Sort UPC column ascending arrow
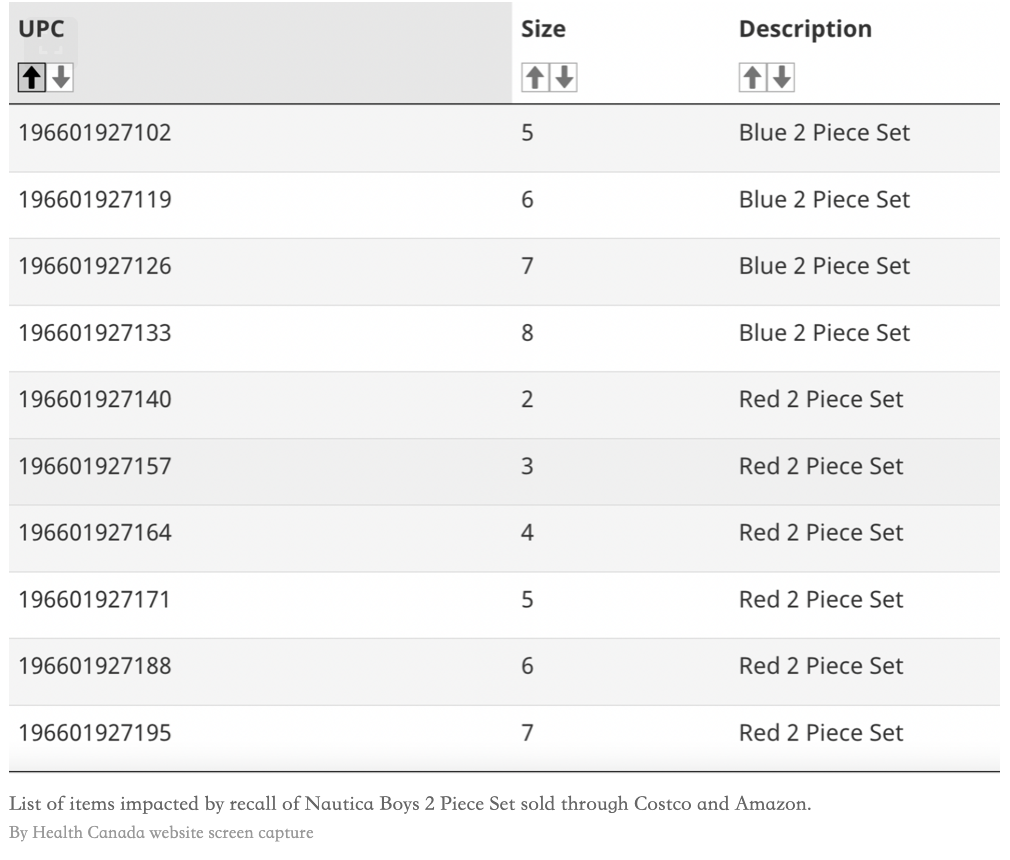This screenshot has height=860, width=1010. pos(32,77)
